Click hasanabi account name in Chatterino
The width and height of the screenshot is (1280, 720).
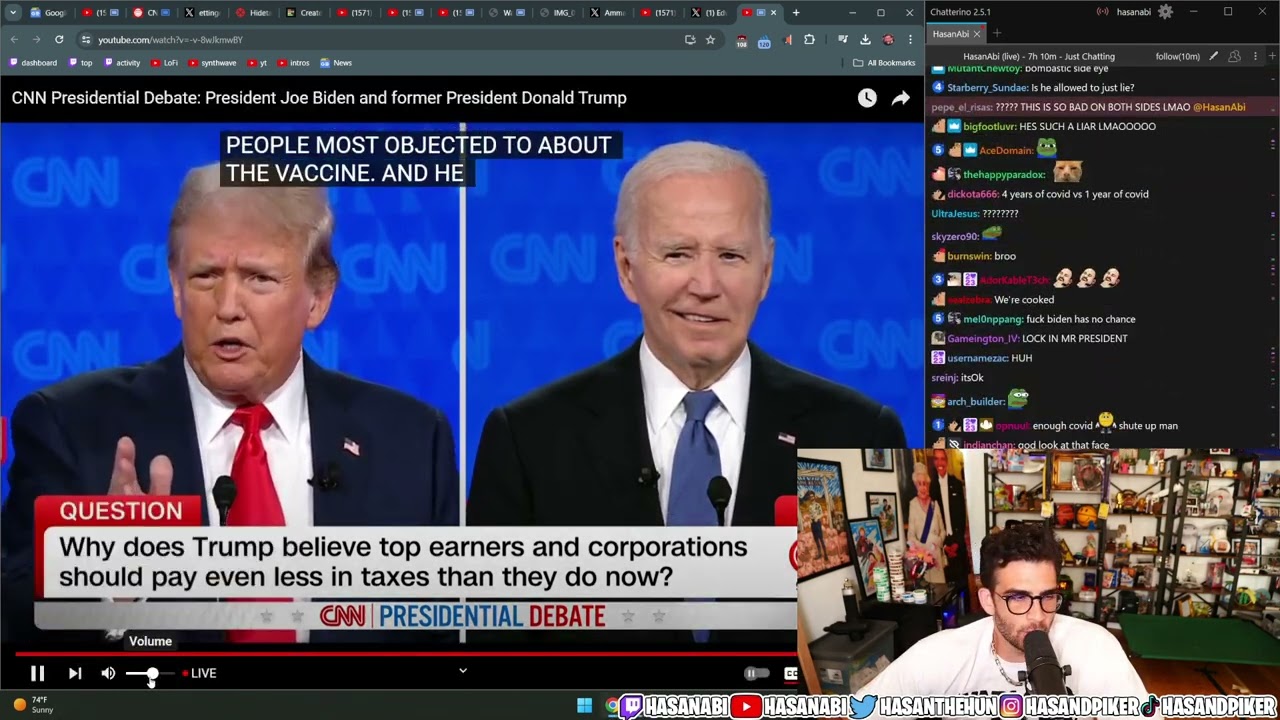(1134, 12)
